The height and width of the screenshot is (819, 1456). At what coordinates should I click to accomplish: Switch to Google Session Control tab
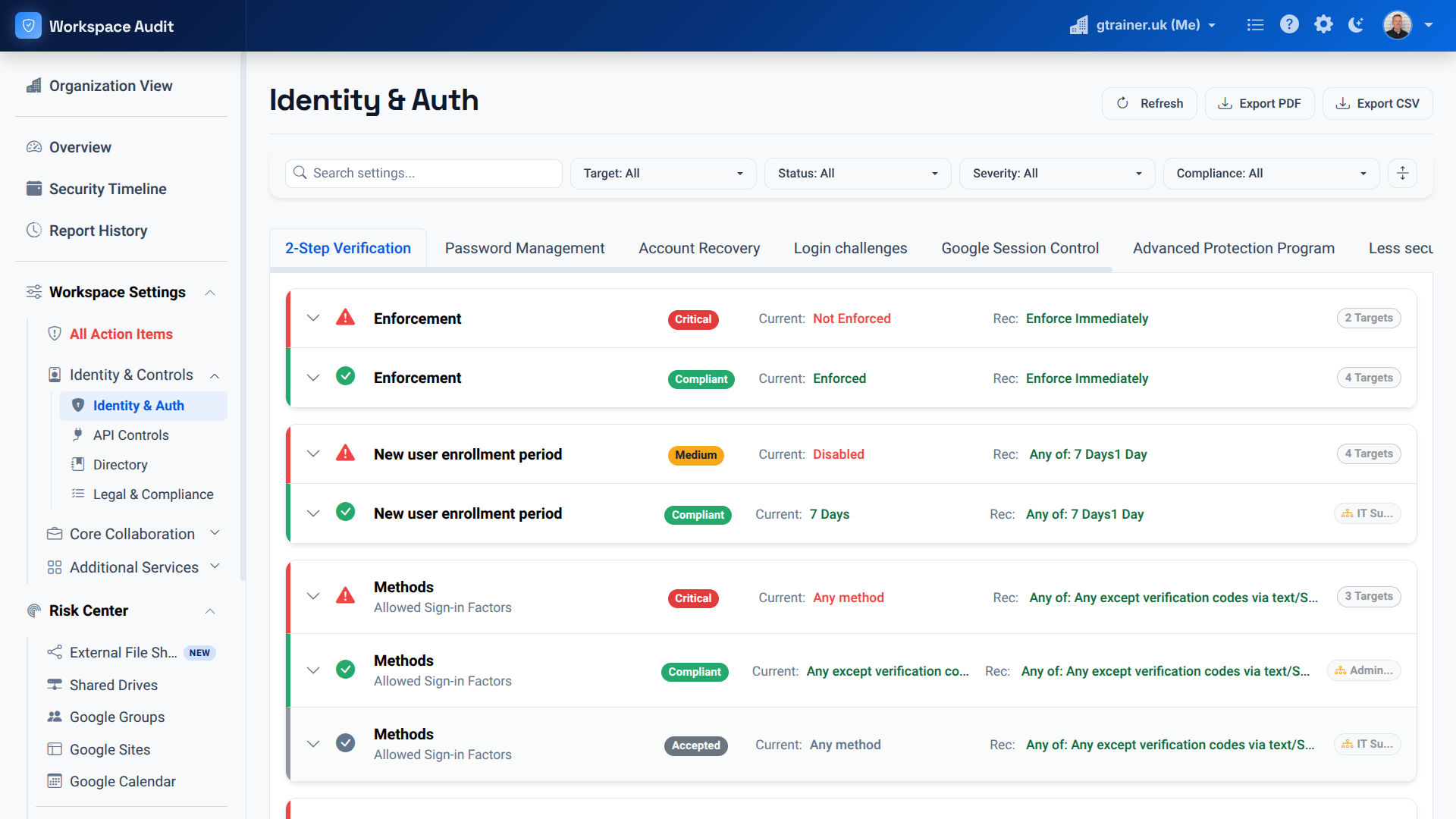click(x=1020, y=248)
